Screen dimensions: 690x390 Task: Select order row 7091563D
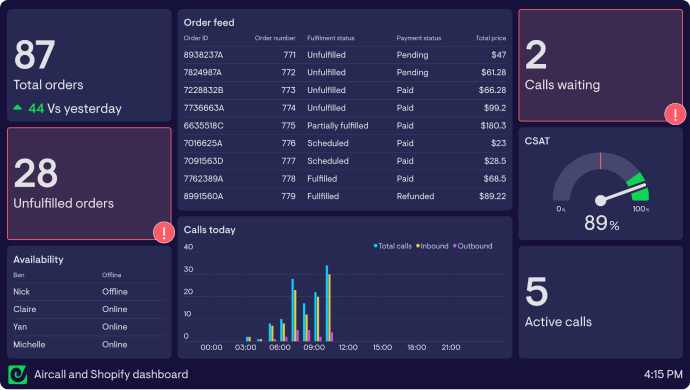(345, 161)
